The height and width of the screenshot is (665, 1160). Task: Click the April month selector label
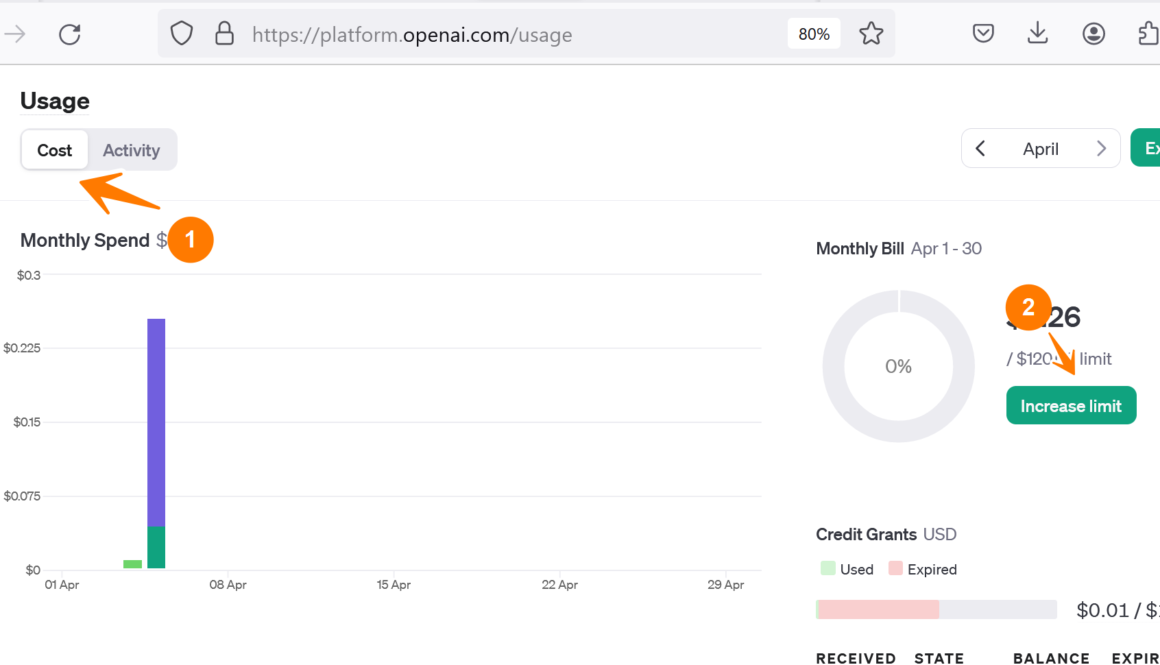pyautogui.click(x=1040, y=149)
